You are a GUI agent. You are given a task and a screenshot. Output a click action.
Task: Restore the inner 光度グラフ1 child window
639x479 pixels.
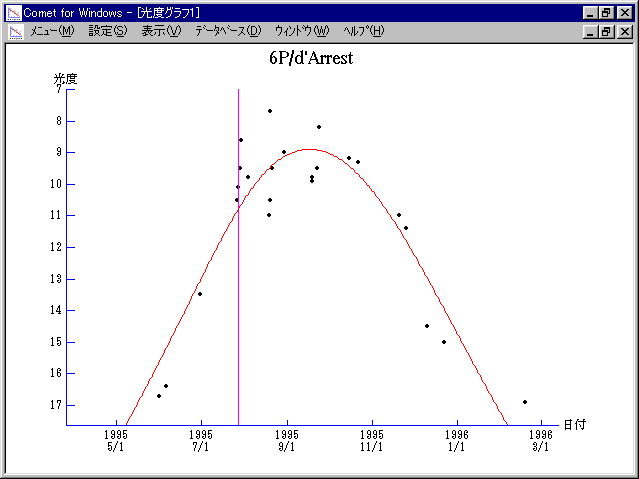[607, 31]
